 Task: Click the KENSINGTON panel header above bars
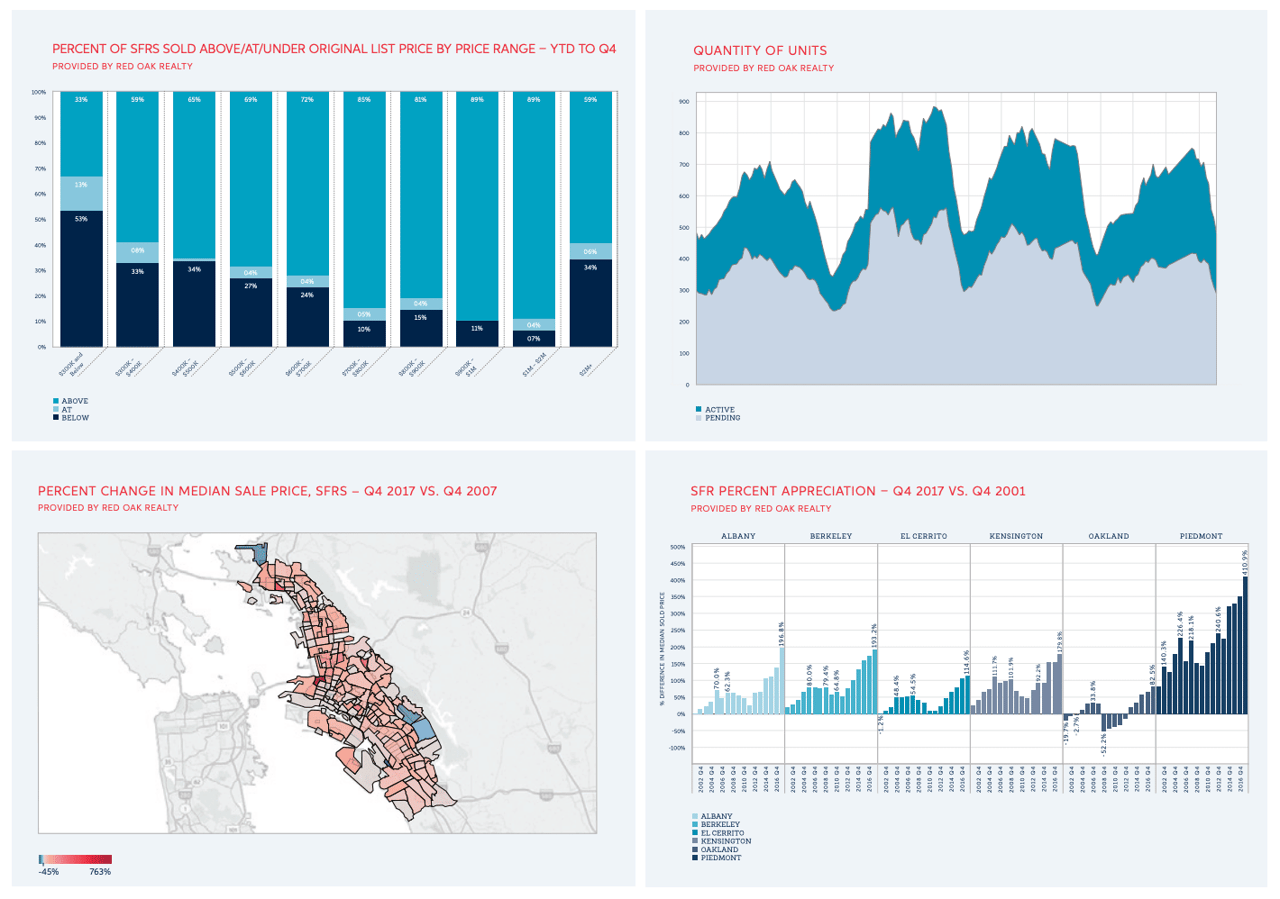point(1016,536)
